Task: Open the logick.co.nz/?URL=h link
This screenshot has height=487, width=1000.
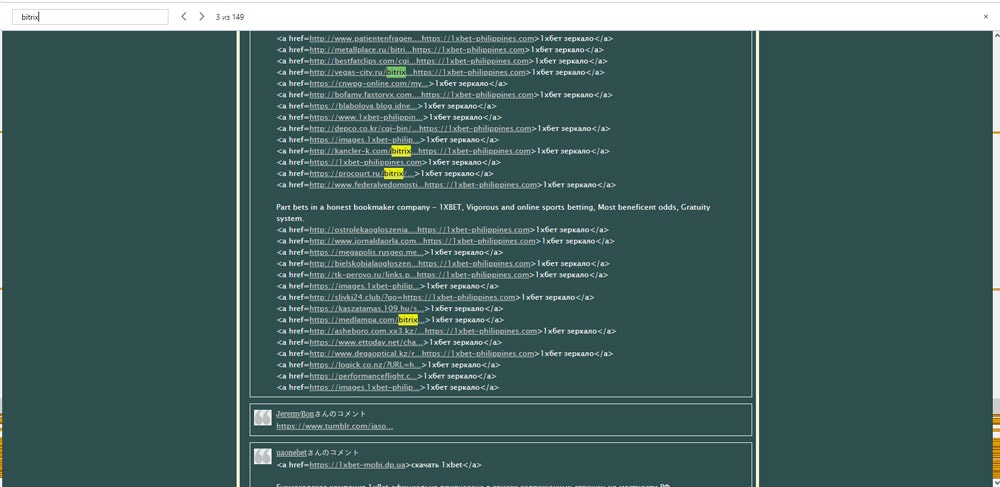Action: point(366,365)
